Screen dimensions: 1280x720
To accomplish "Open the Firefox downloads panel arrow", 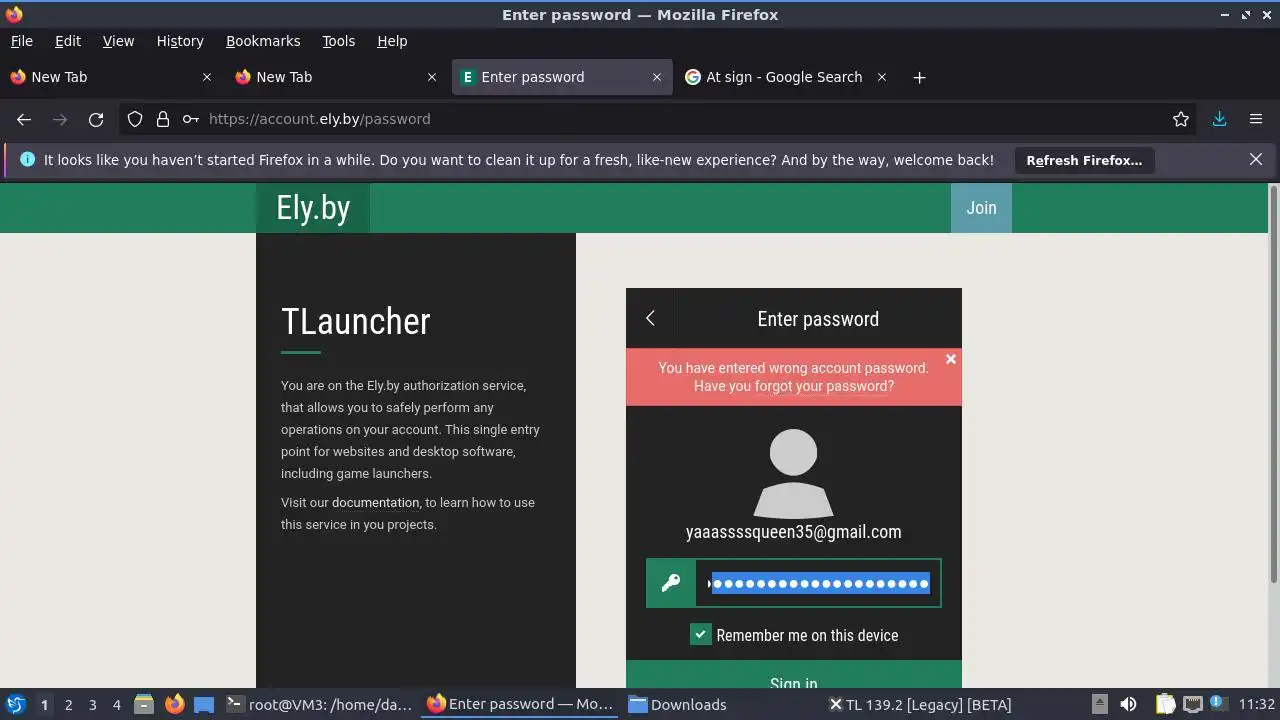I will (x=1219, y=119).
